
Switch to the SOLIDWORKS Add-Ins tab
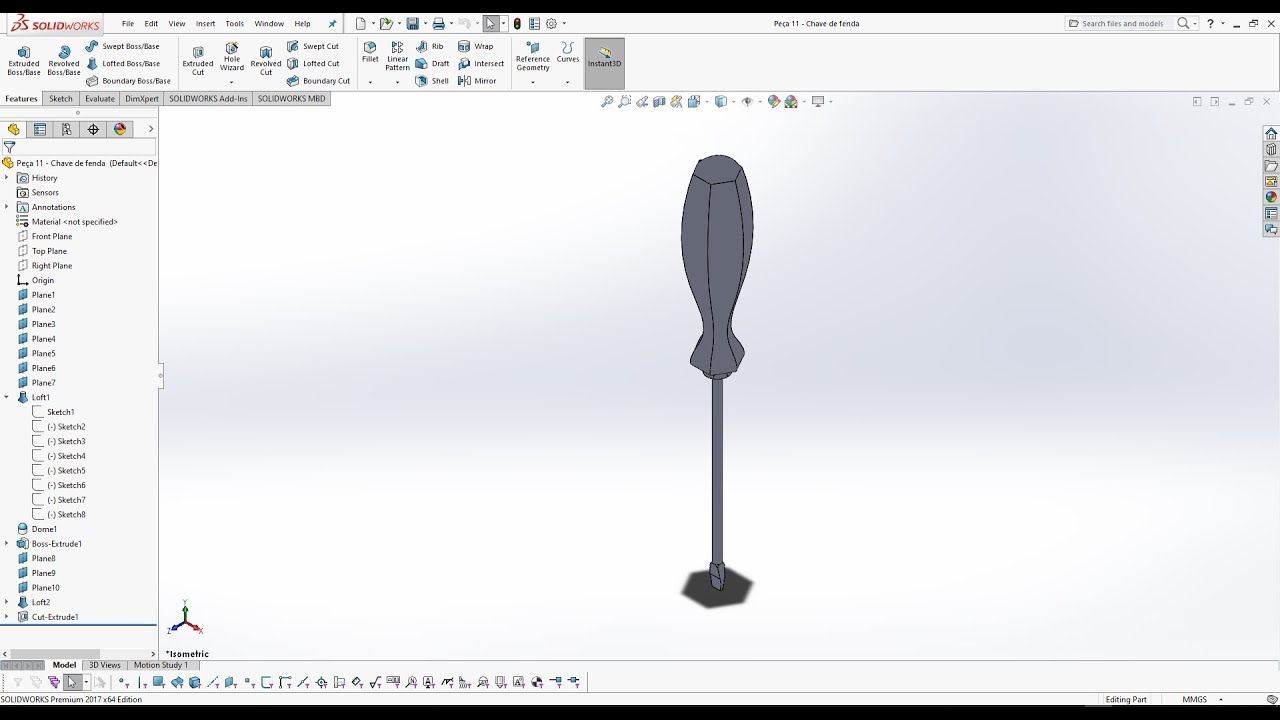(x=208, y=99)
